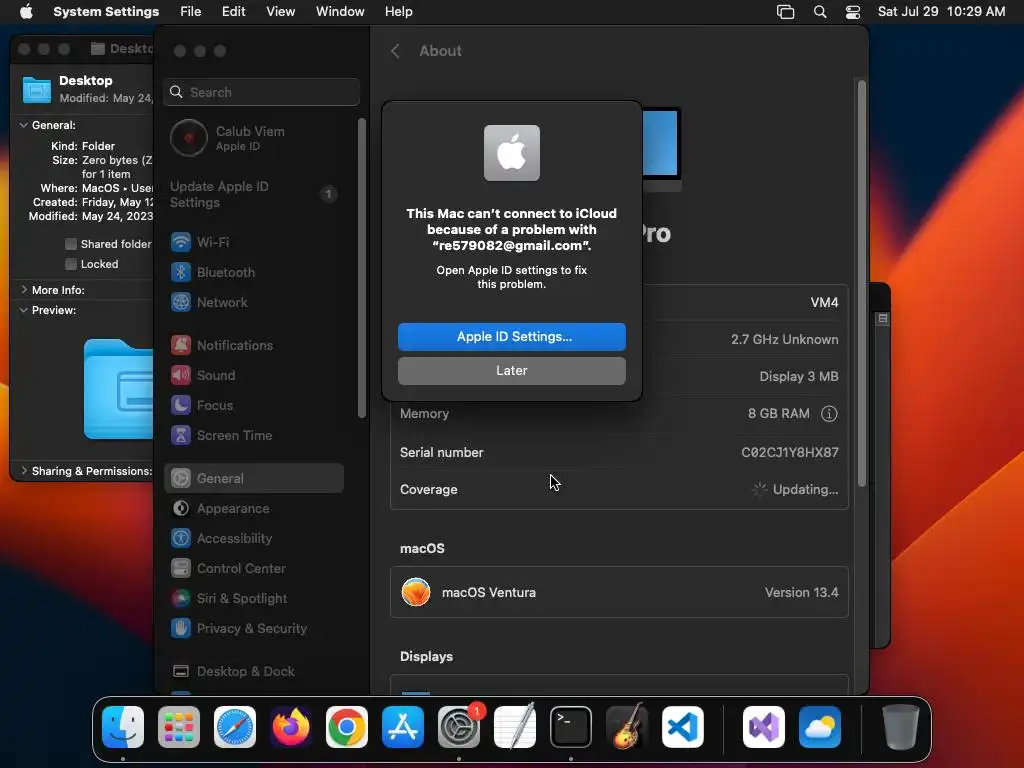Open the Apple menu
This screenshot has height=768, width=1024.
26,12
